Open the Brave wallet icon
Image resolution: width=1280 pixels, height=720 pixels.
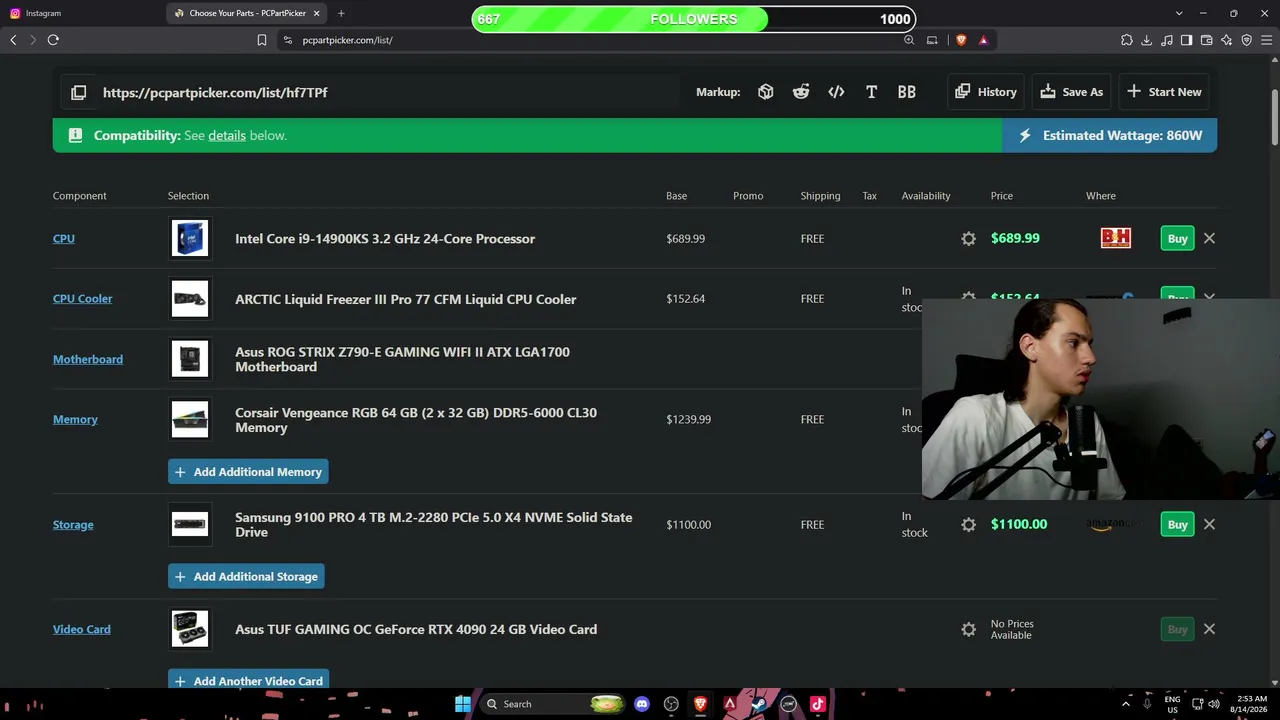pos(1207,40)
